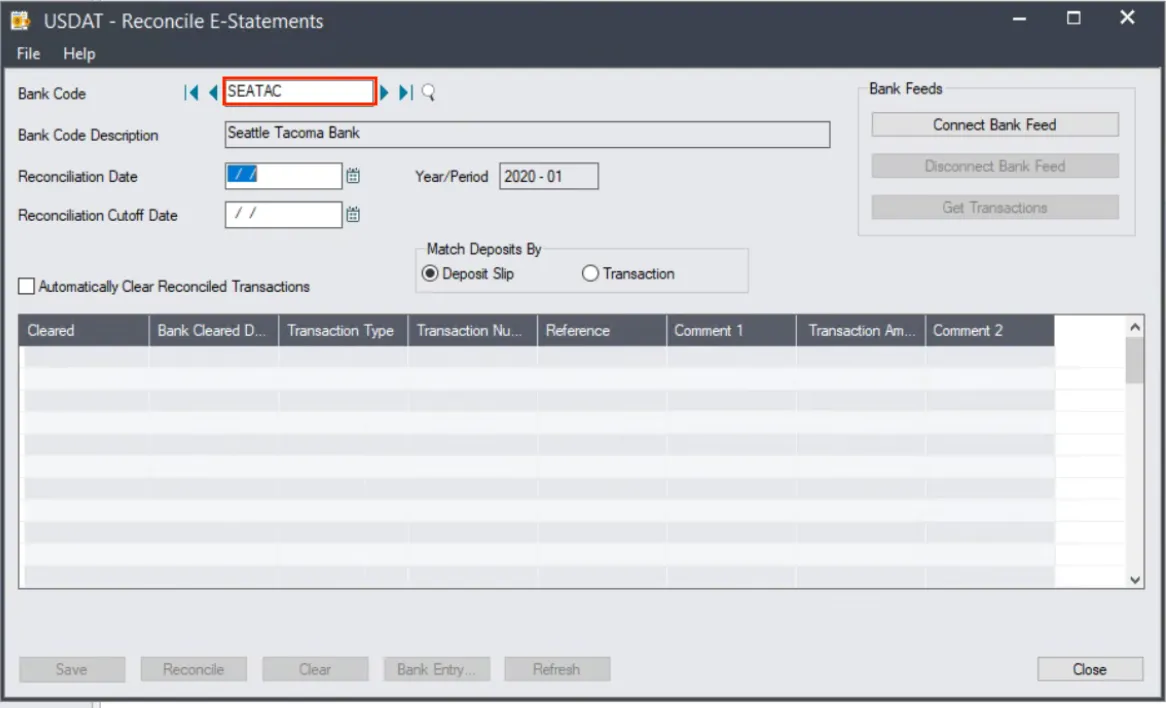The image size is (1166, 708).
Task: Open the Help menu
Action: pos(79,54)
